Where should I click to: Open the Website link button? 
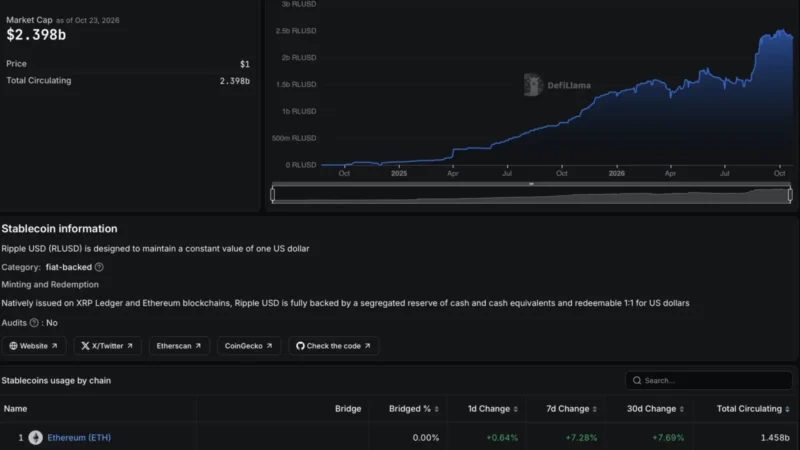point(33,346)
